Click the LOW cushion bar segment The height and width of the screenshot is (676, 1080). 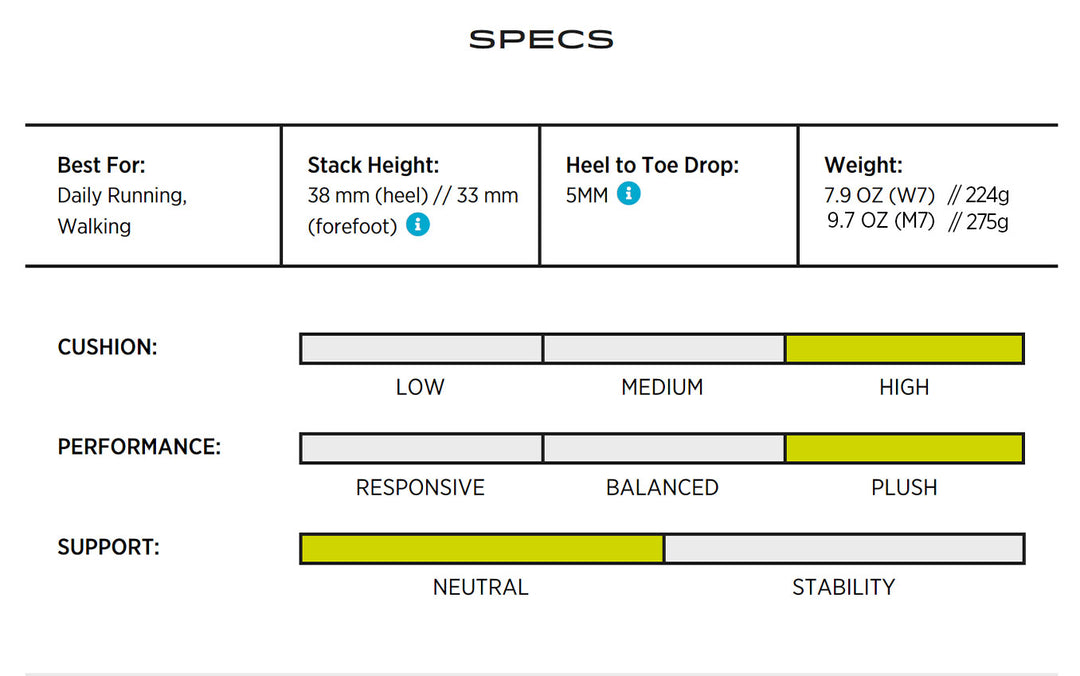point(421,349)
